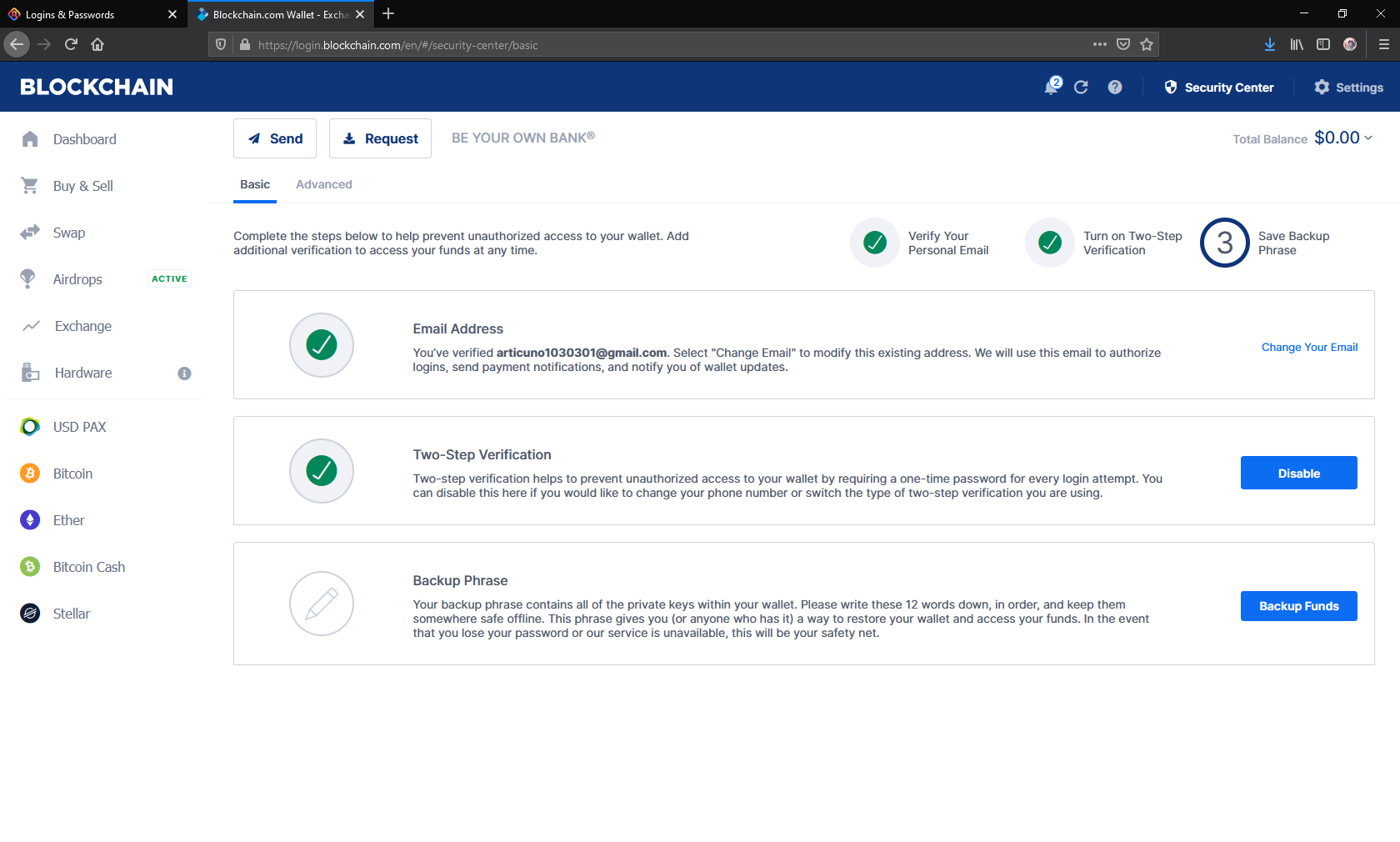This screenshot has width=1400, height=842.
Task: Click the Backup Funds button
Action: (x=1299, y=606)
